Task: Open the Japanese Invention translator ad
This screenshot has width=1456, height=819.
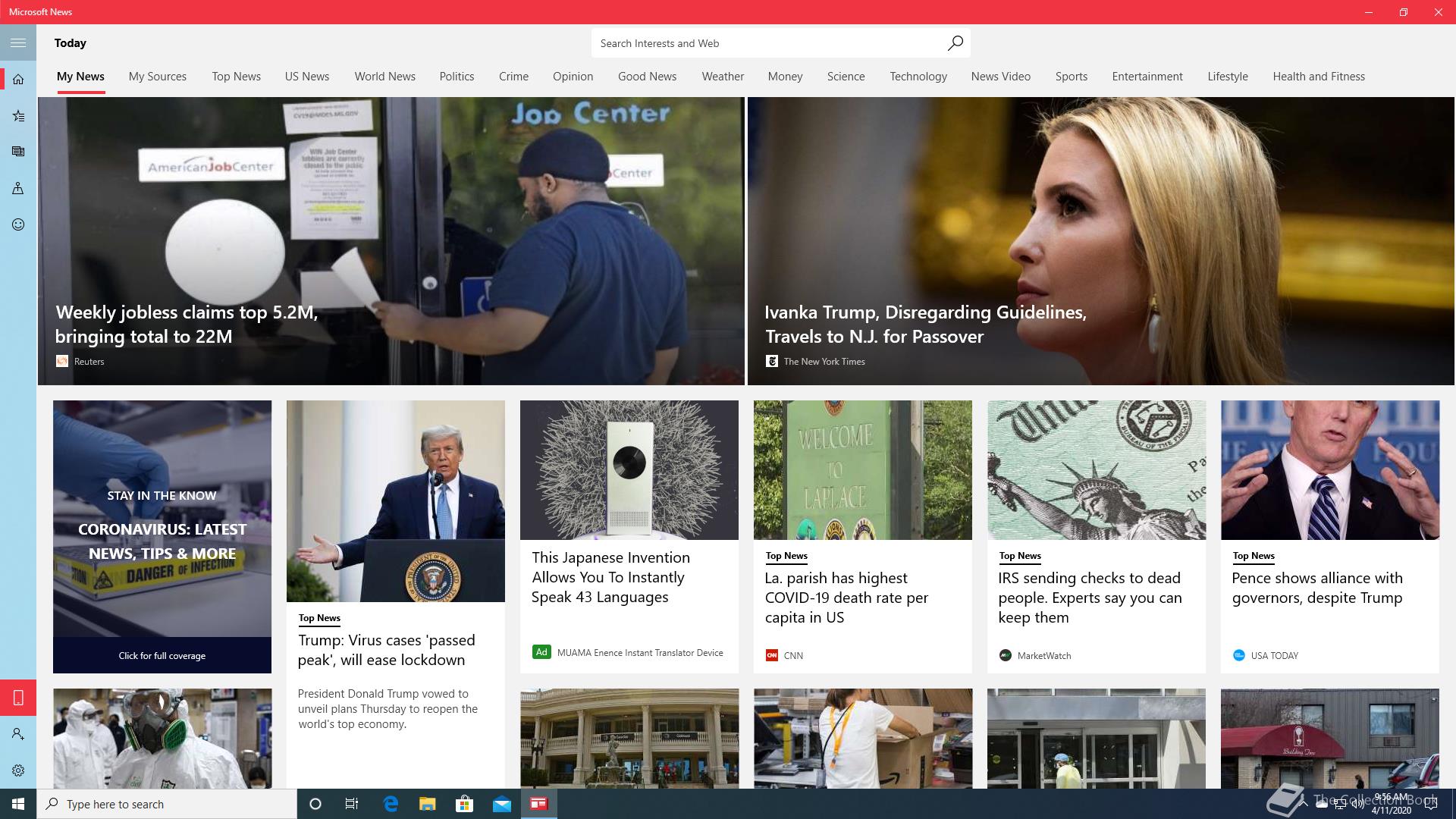Action: pyautogui.click(x=610, y=577)
